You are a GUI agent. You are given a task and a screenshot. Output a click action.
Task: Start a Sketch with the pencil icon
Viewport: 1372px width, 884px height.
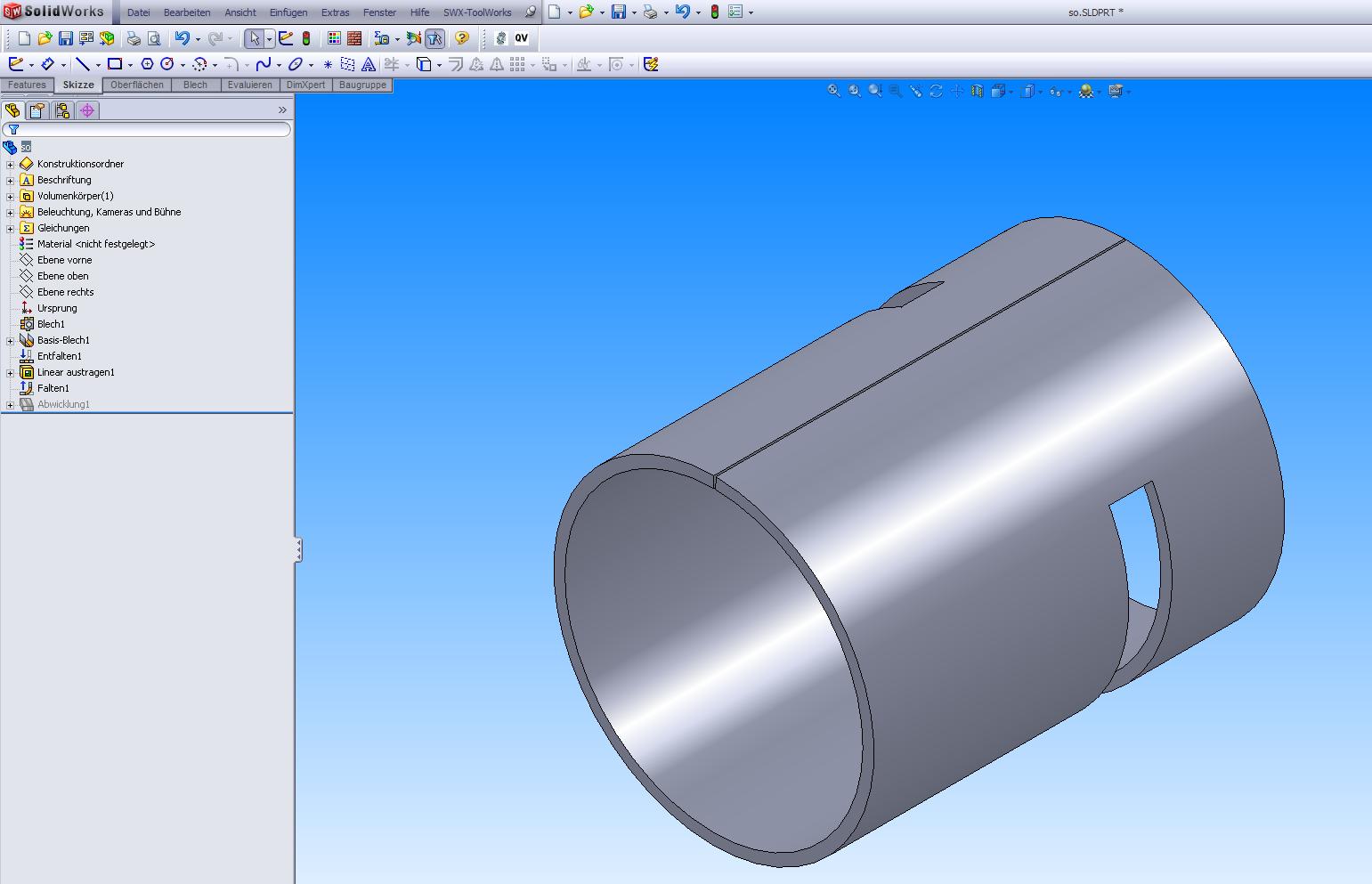(x=16, y=64)
